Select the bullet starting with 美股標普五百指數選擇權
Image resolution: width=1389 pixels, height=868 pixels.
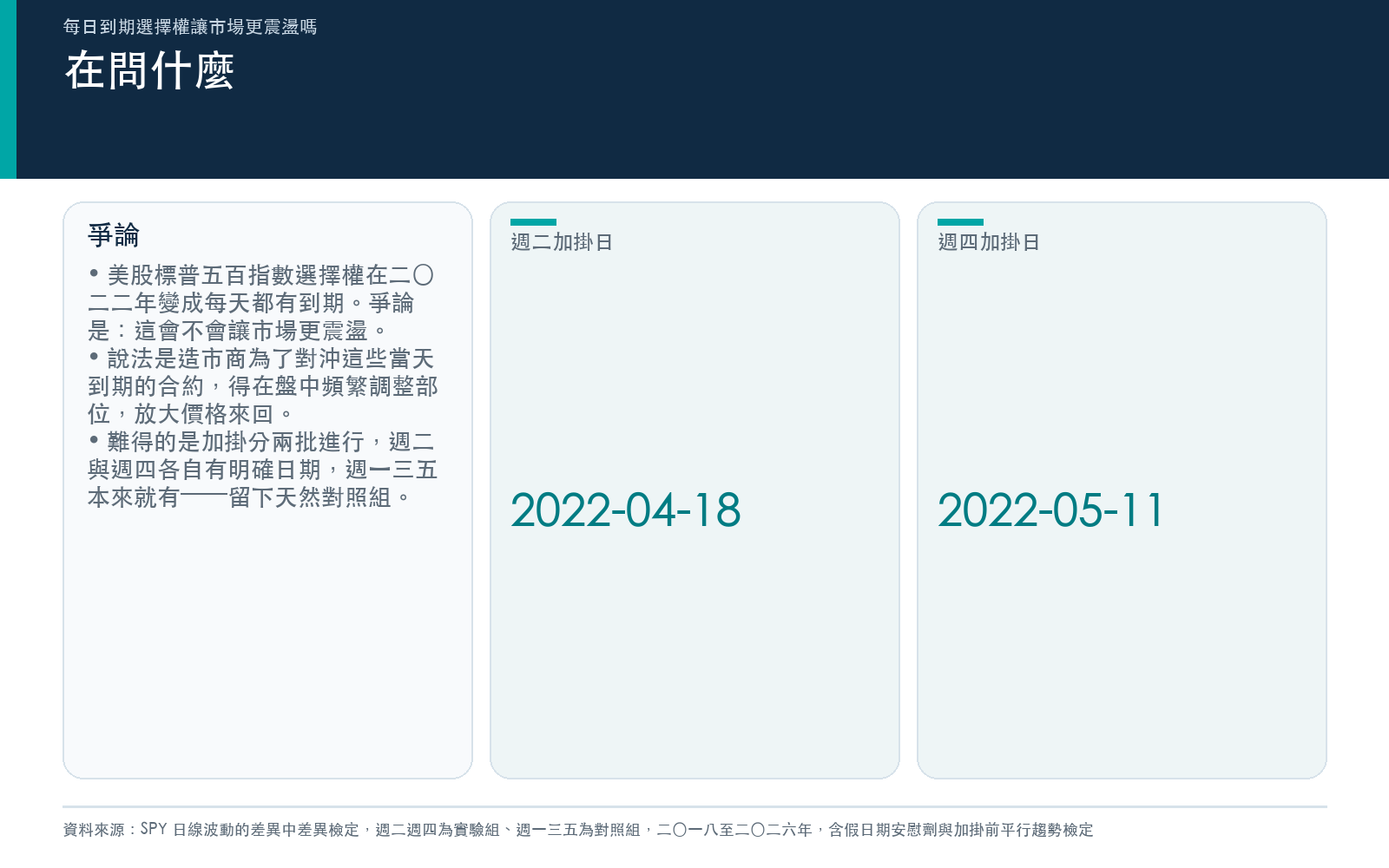click(x=261, y=303)
